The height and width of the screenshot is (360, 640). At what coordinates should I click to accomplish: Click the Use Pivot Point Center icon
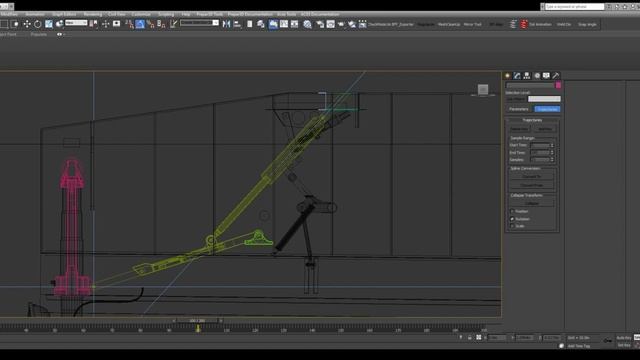tap(93, 24)
